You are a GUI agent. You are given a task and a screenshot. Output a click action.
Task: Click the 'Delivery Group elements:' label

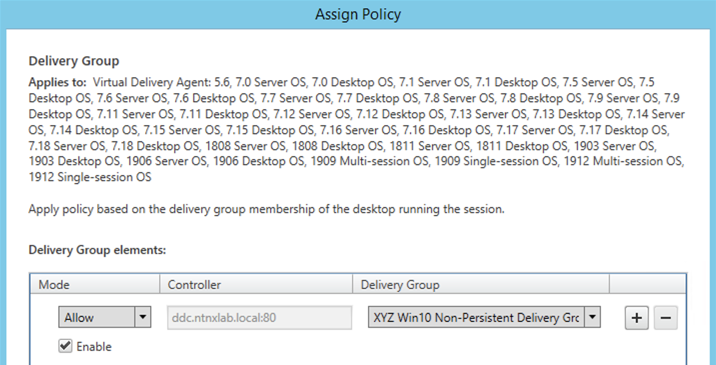[x=97, y=250]
